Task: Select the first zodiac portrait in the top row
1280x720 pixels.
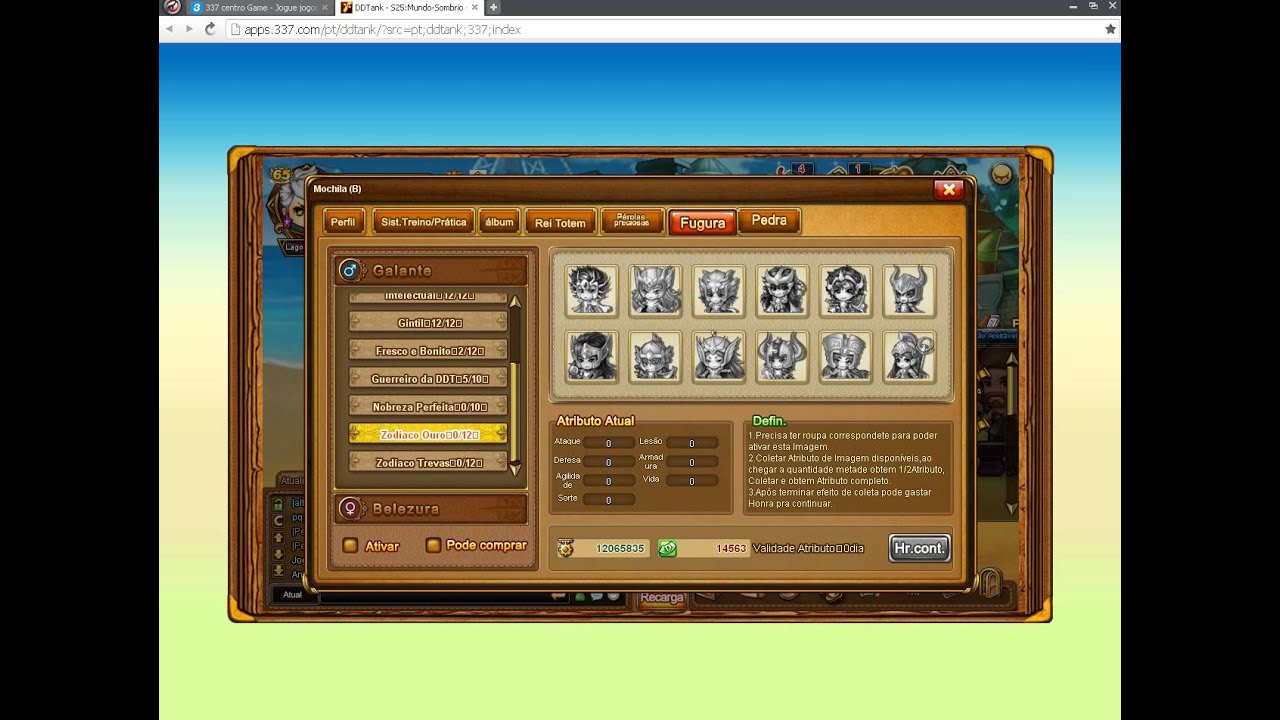Action: coord(592,291)
